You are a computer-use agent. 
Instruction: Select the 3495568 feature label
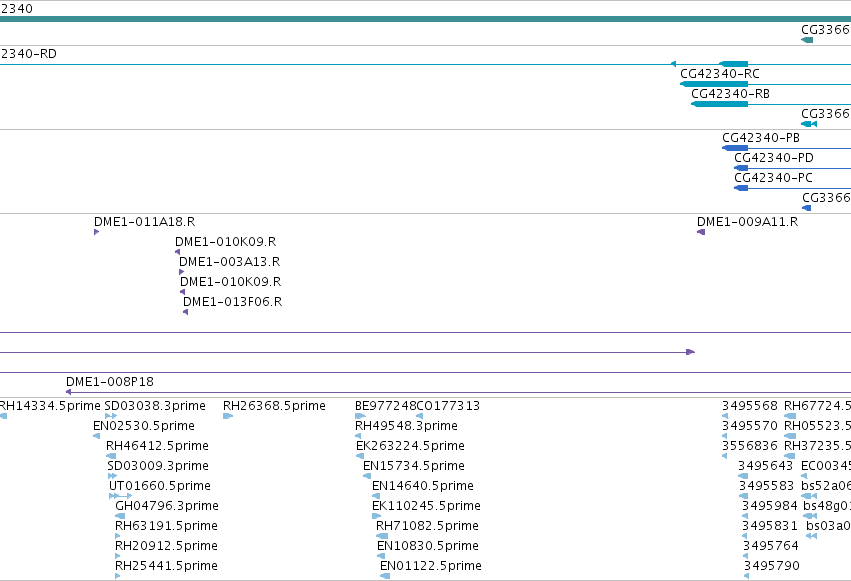point(750,406)
